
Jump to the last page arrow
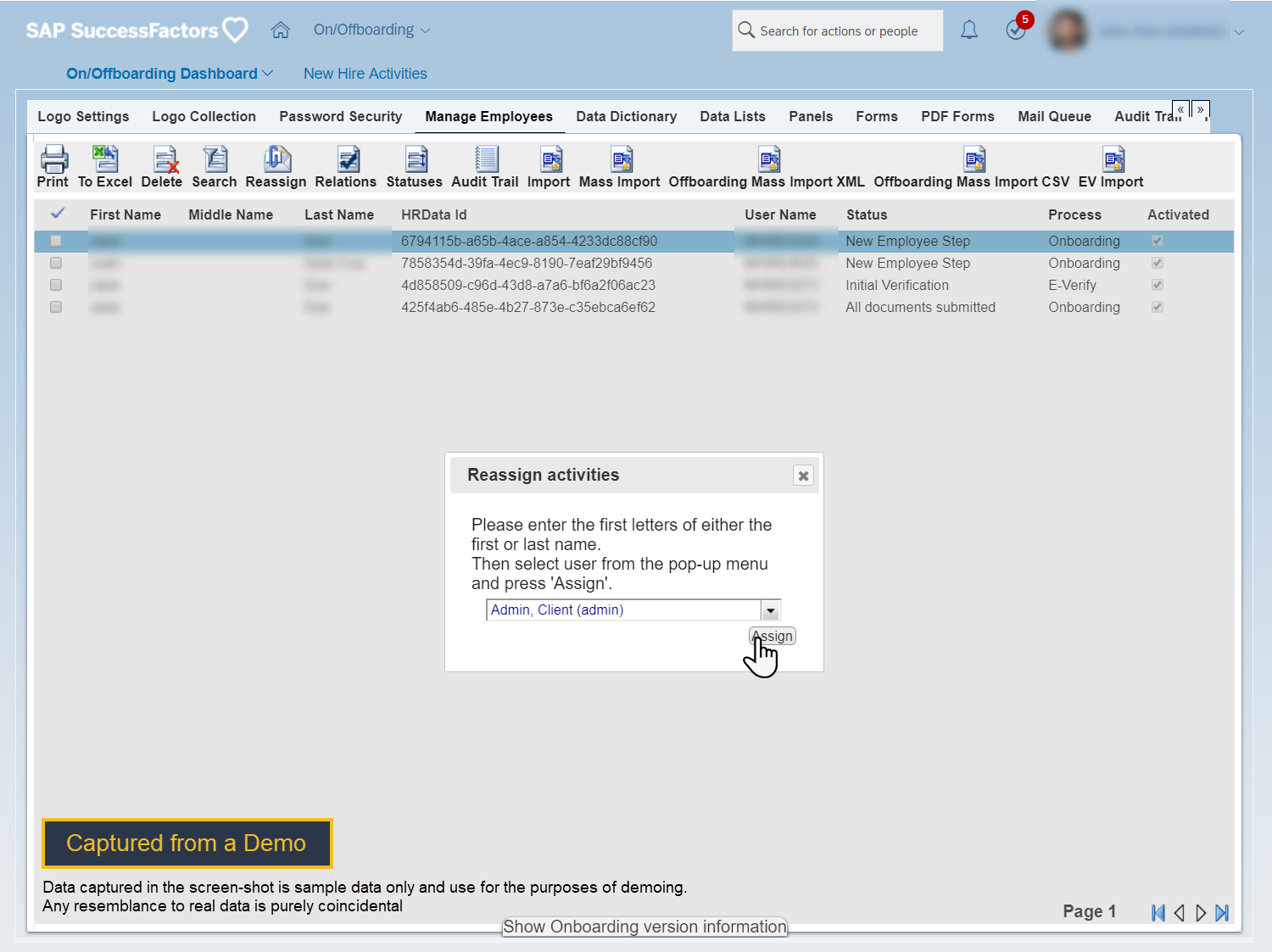(x=1222, y=913)
